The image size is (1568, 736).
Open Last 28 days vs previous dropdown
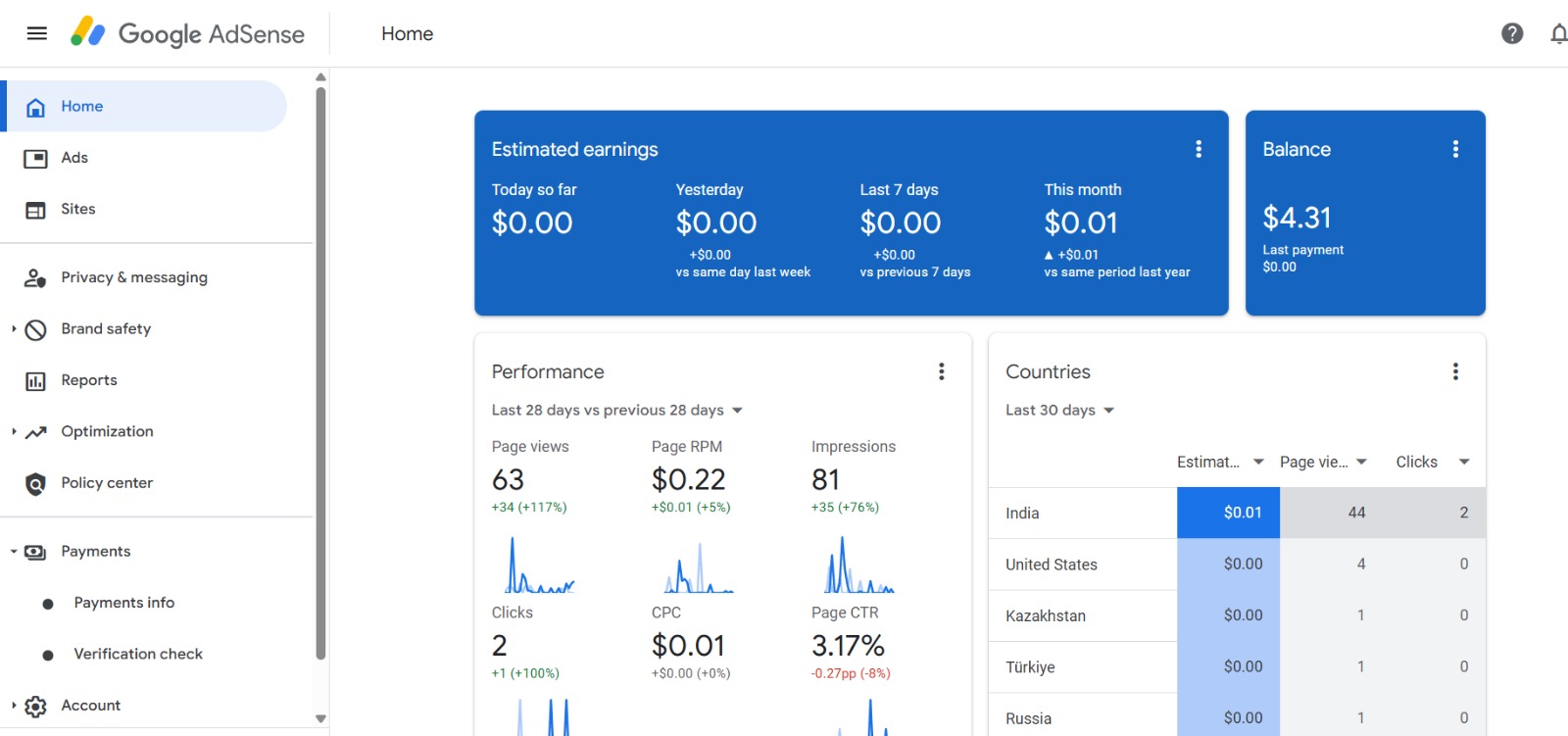click(617, 410)
